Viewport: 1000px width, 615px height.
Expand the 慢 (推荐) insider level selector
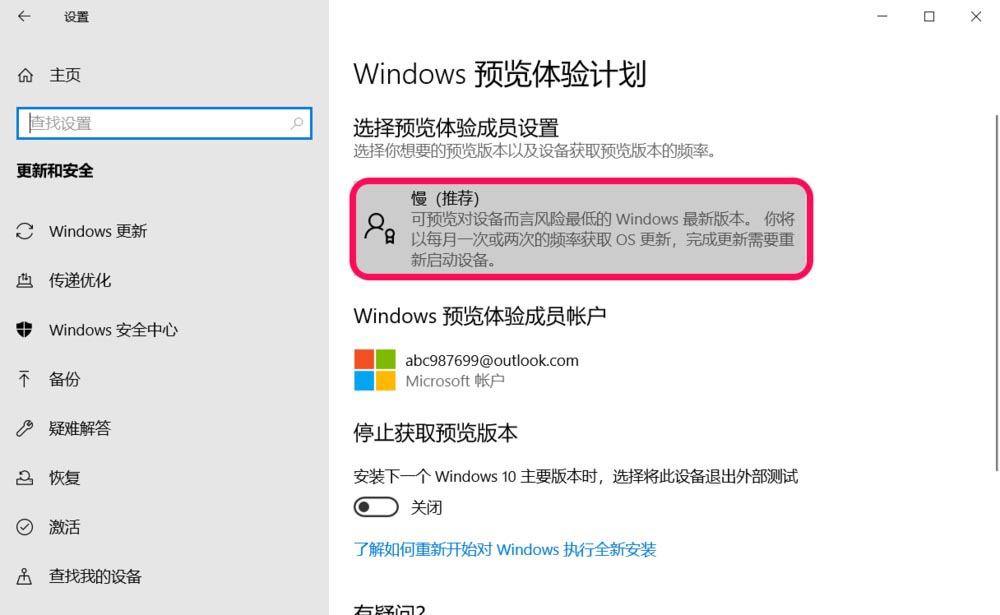click(x=581, y=229)
